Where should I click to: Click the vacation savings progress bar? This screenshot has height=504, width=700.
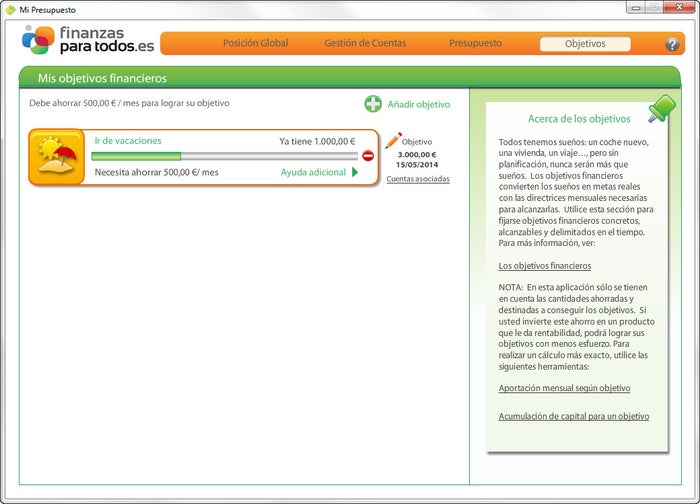pos(225,156)
